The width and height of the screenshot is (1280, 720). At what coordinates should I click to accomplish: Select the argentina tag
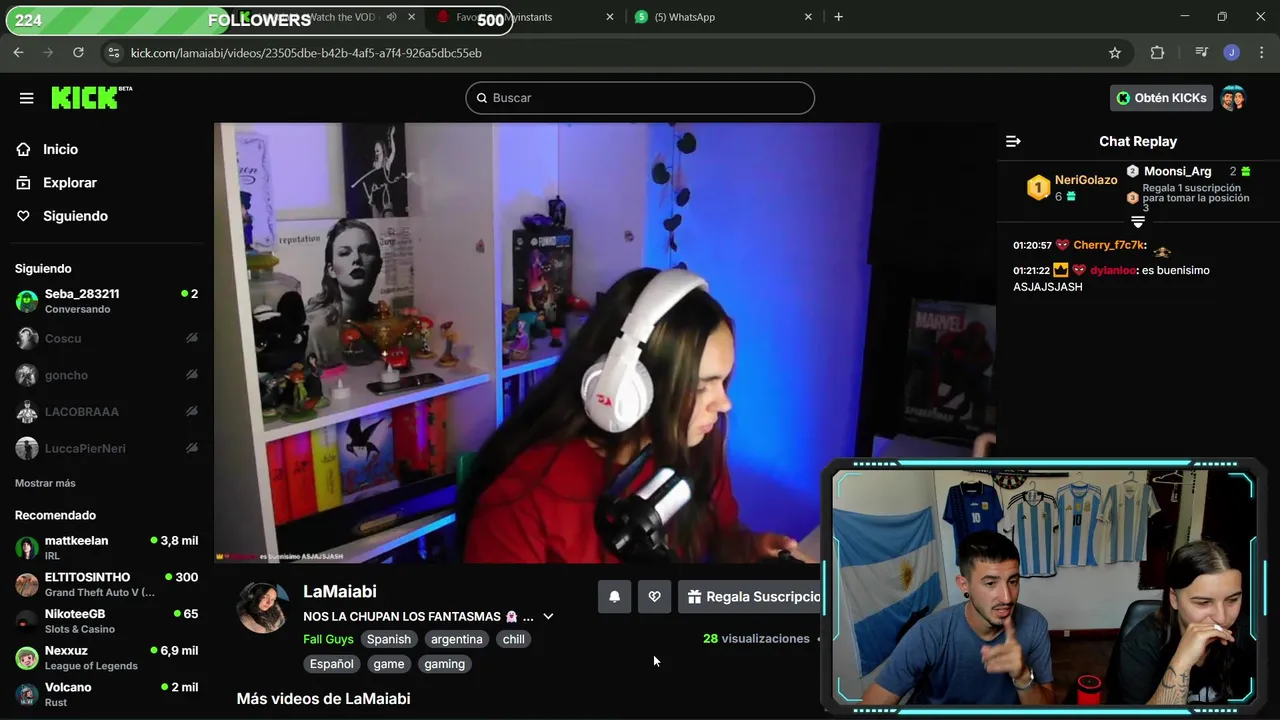(x=457, y=640)
